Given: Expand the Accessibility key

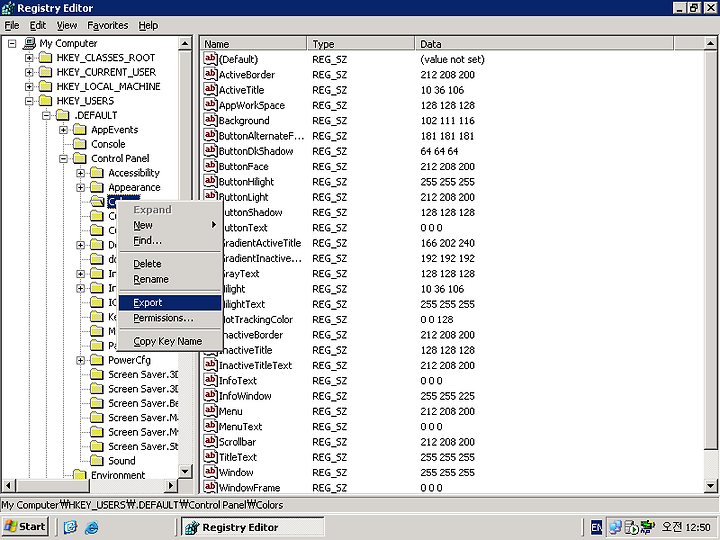Looking at the screenshot, I should pos(80,173).
